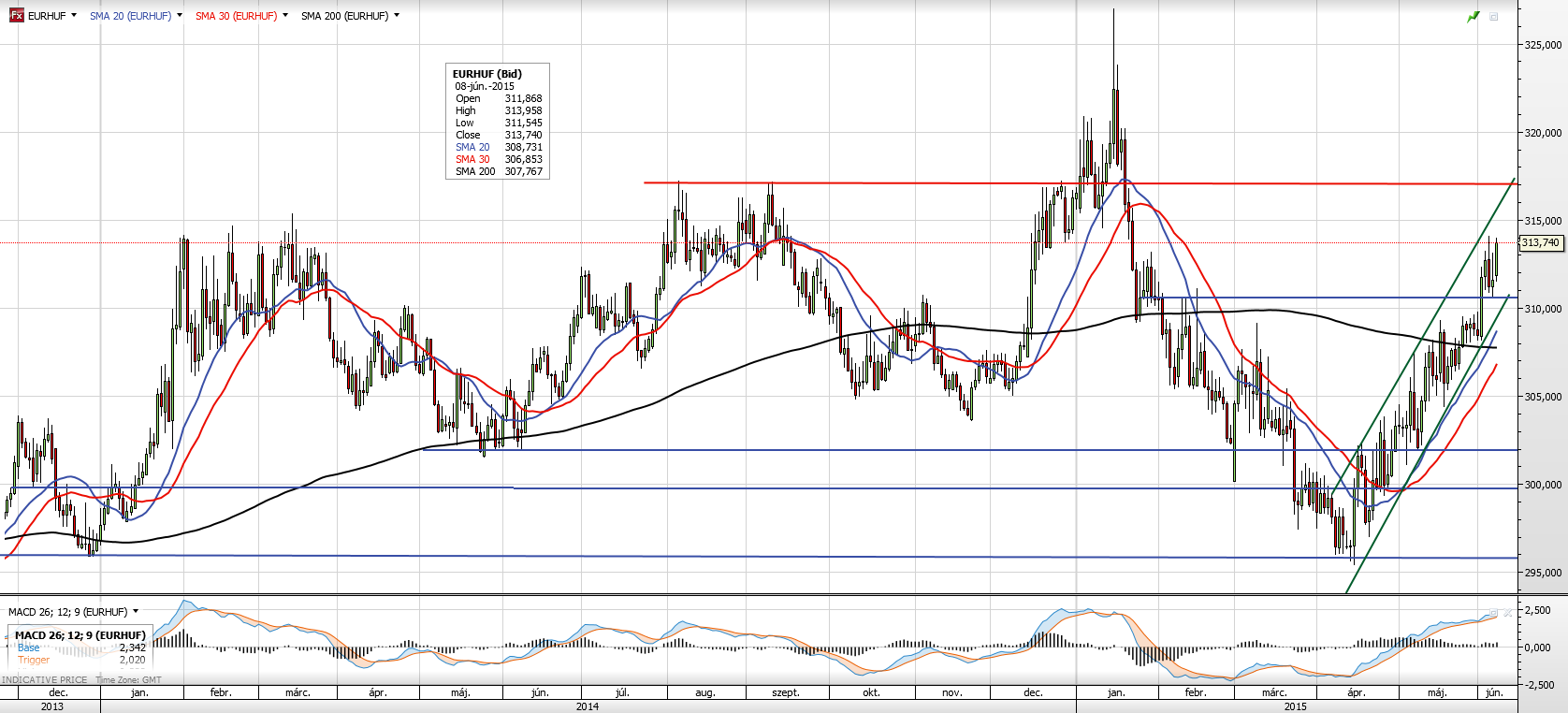Click the 300,000 price axis label

[1543, 485]
